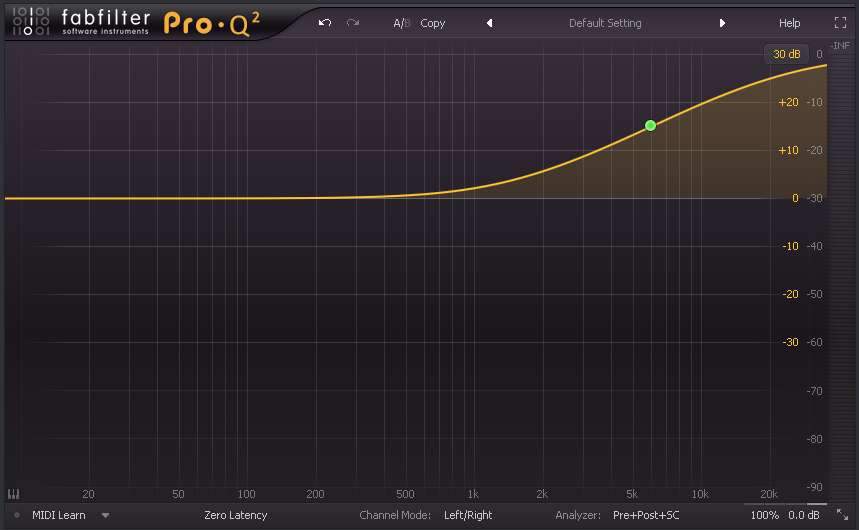Image resolution: width=859 pixels, height=530 pixels.
Task: Toggle the MIDI indicator dot
Action: (17, 515)
